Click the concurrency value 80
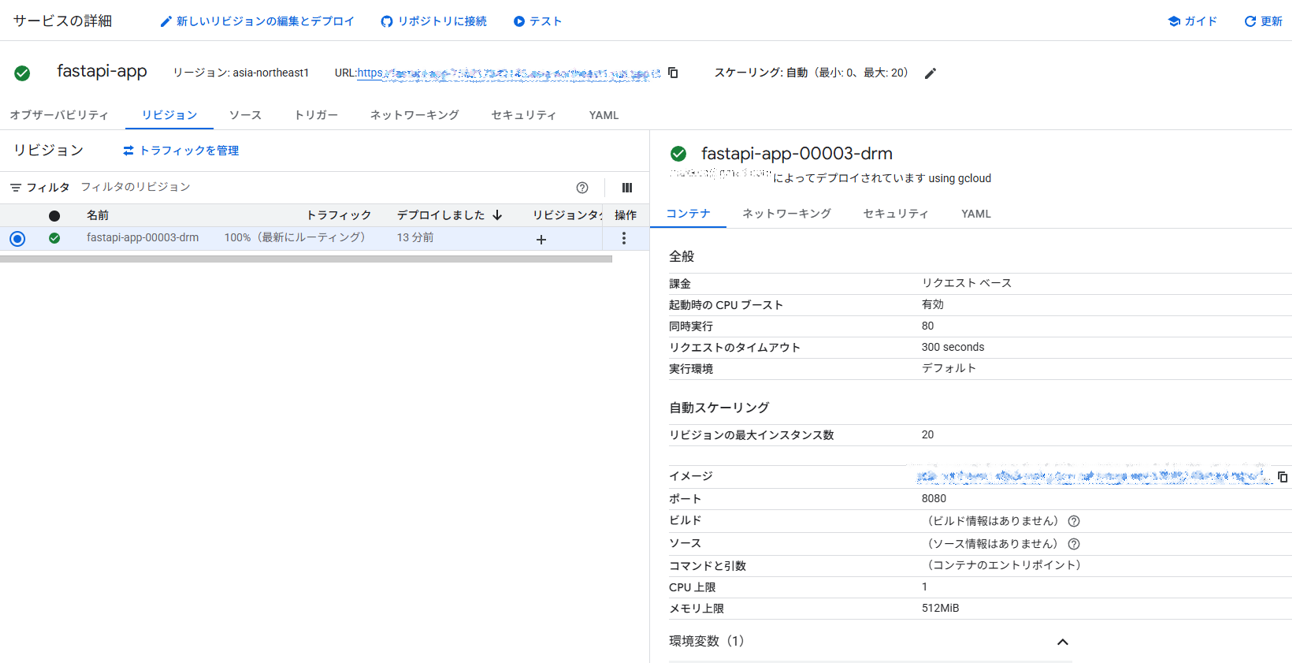 pos(928,326)
